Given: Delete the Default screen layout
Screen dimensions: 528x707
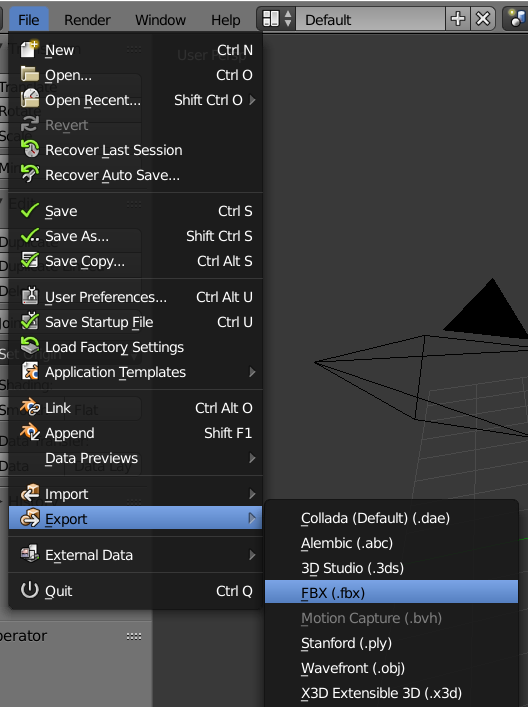Looking at the screenshot, I should [483, 19].
